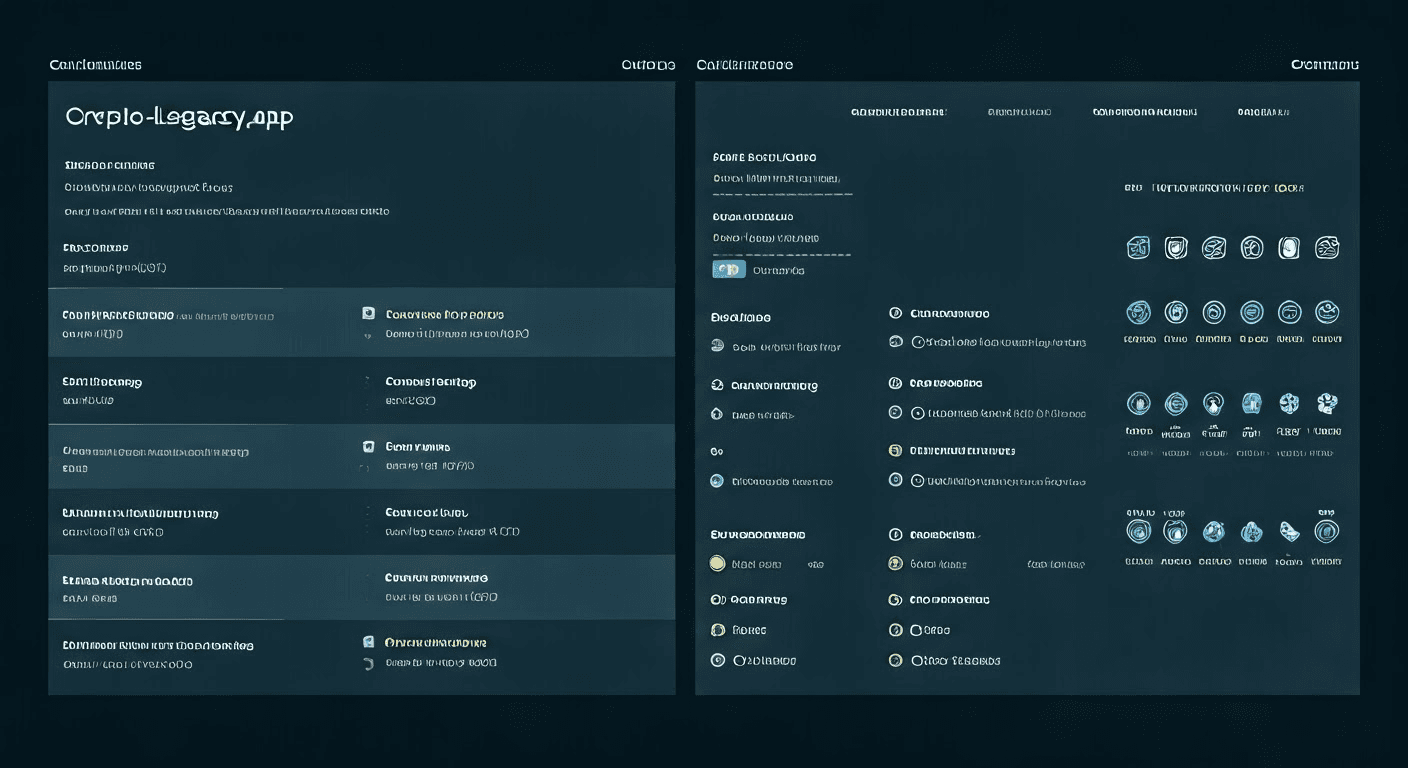
Task: Click flower-shaped last icon in third icon row
Action: point(1327,403)
